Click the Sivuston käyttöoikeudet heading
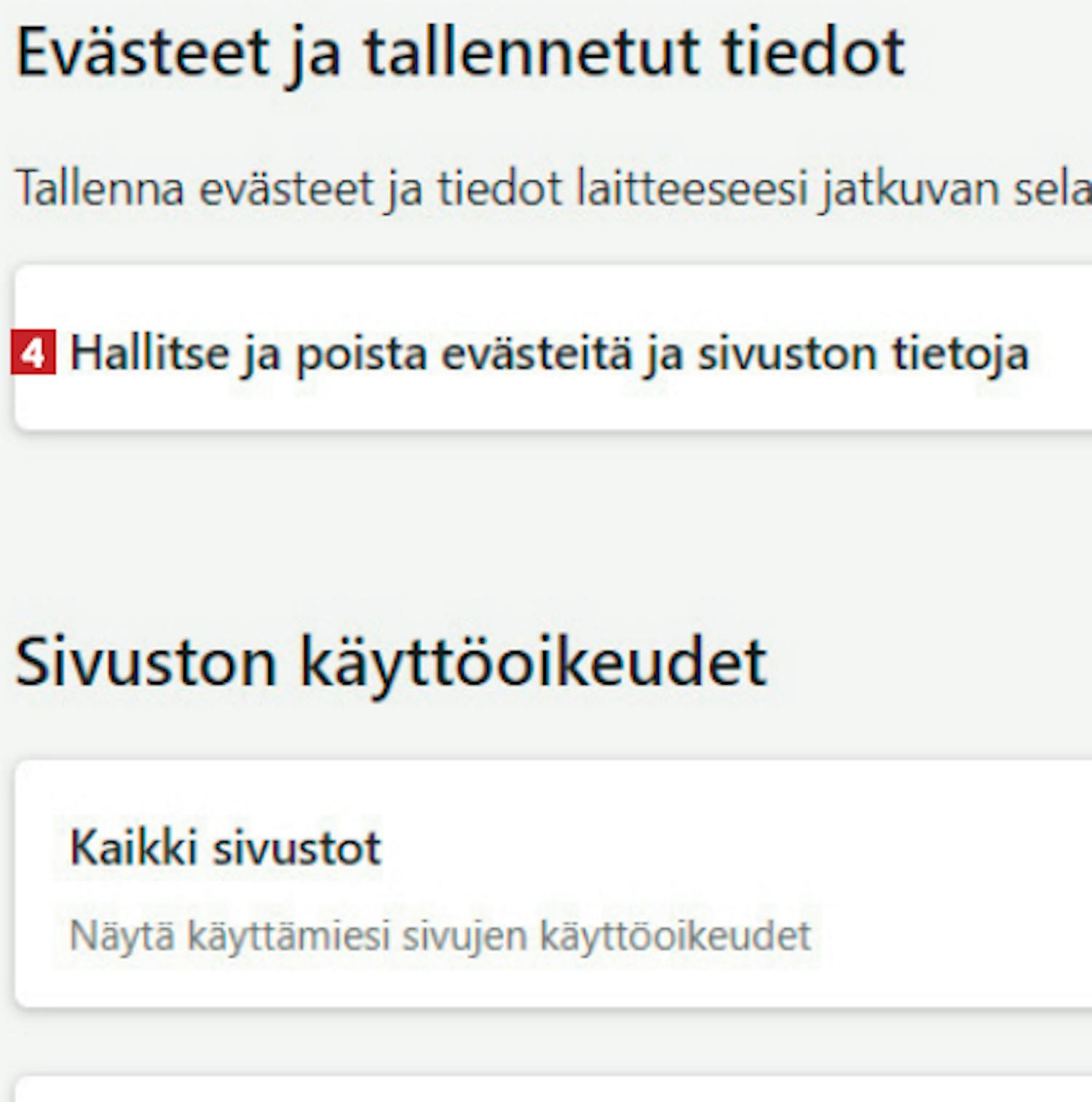 pyautogui.click(x=392, y=661)
